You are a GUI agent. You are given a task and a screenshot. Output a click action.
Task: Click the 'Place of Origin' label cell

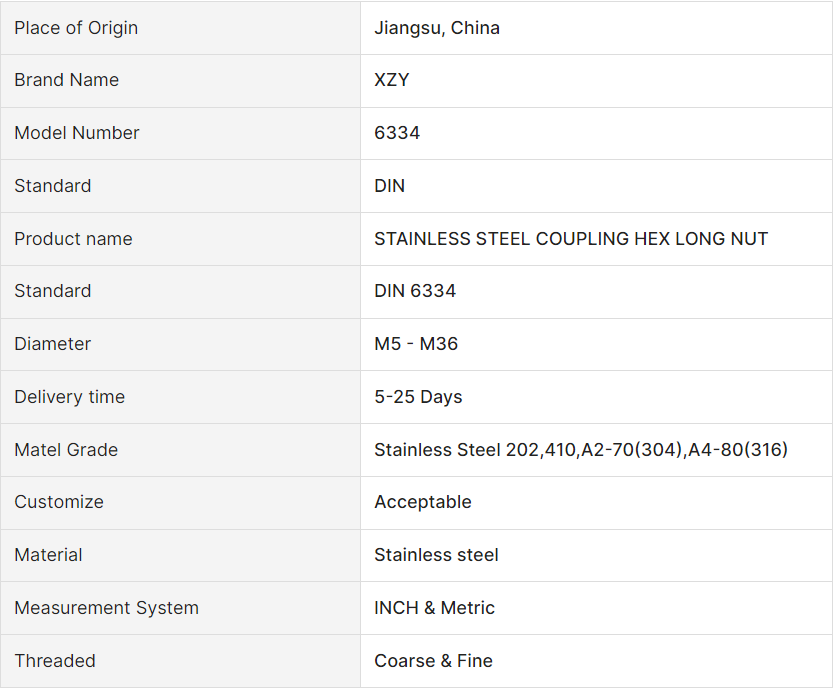[76, 28]
